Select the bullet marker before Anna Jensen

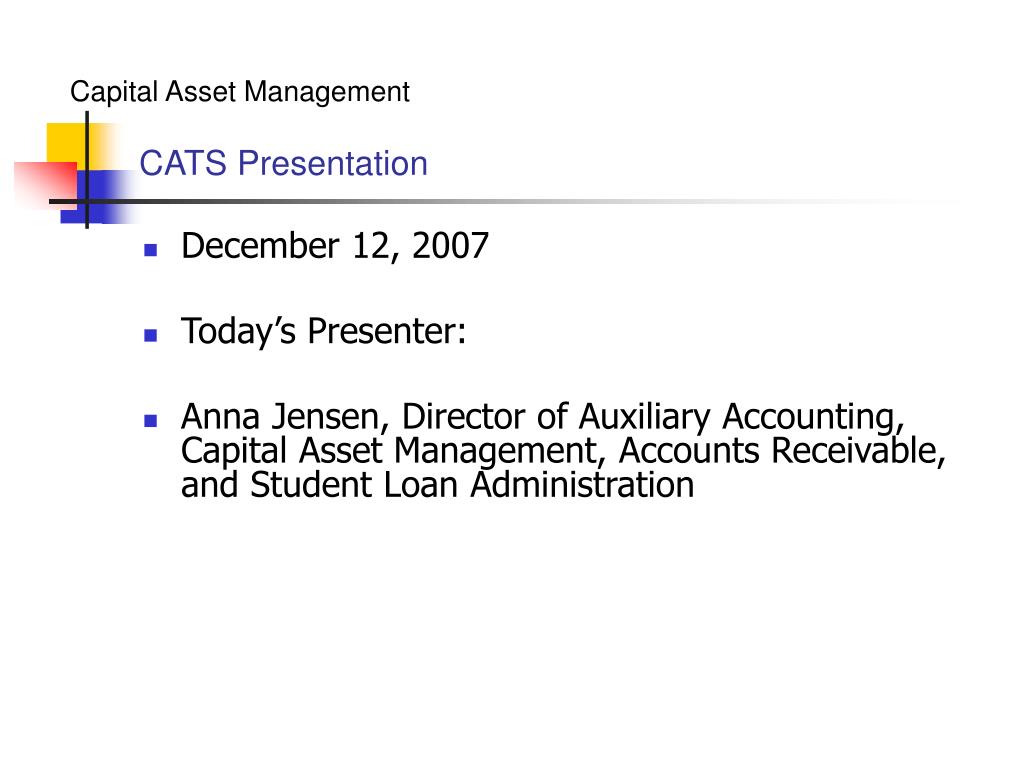click(151, 421)
